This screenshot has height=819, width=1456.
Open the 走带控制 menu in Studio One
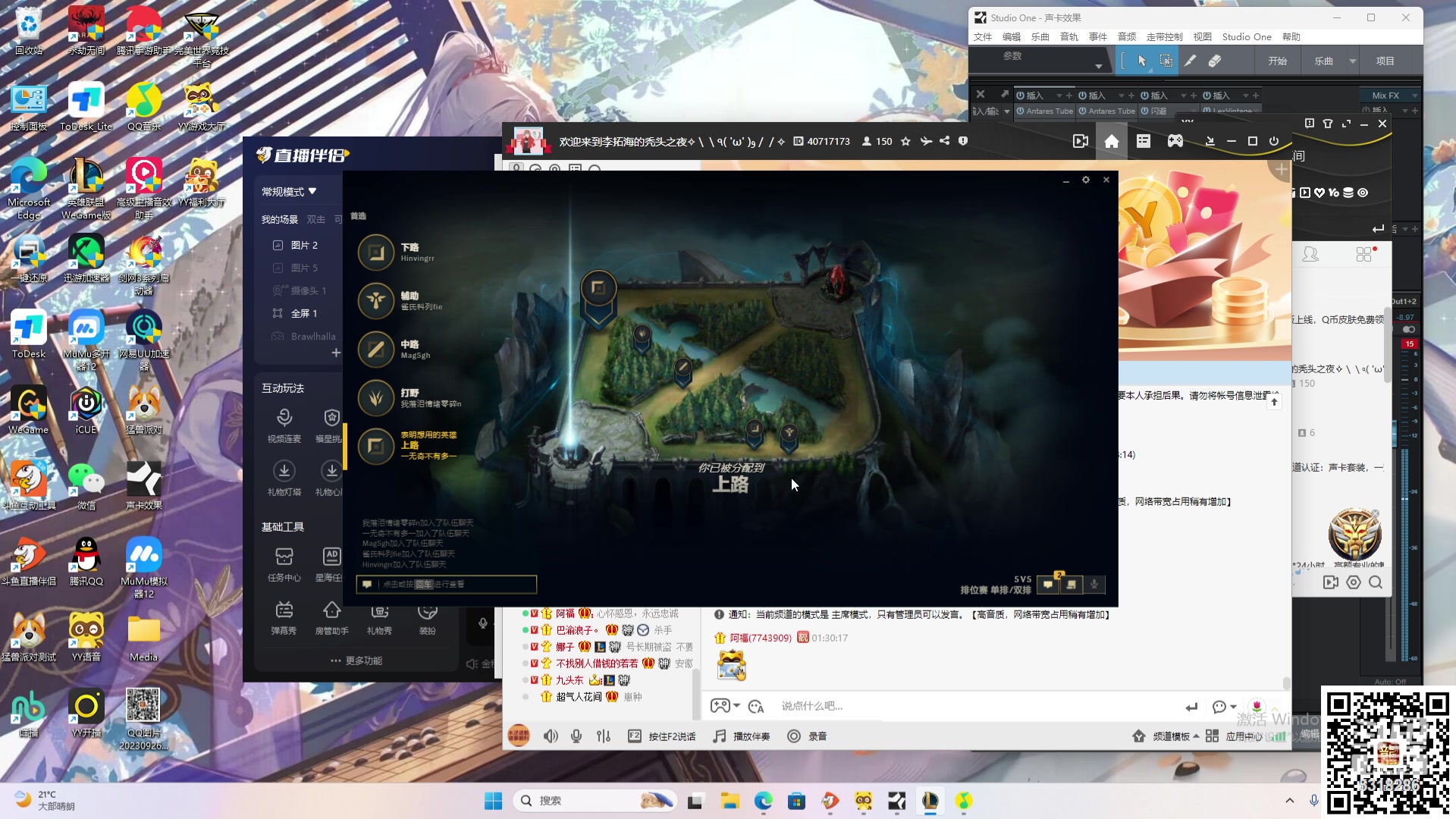pyautogui.click(x=1165, y=36)
